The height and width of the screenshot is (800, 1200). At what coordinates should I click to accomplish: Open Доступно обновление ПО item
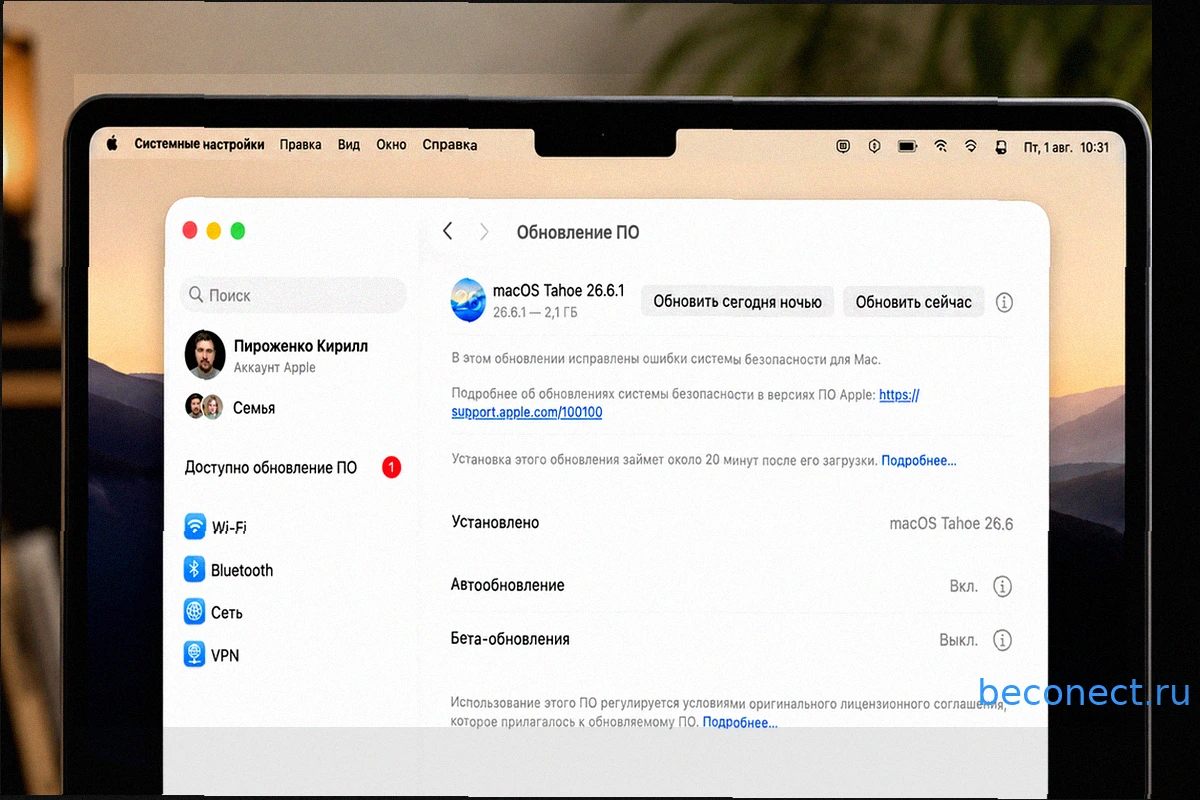[292, 467]
